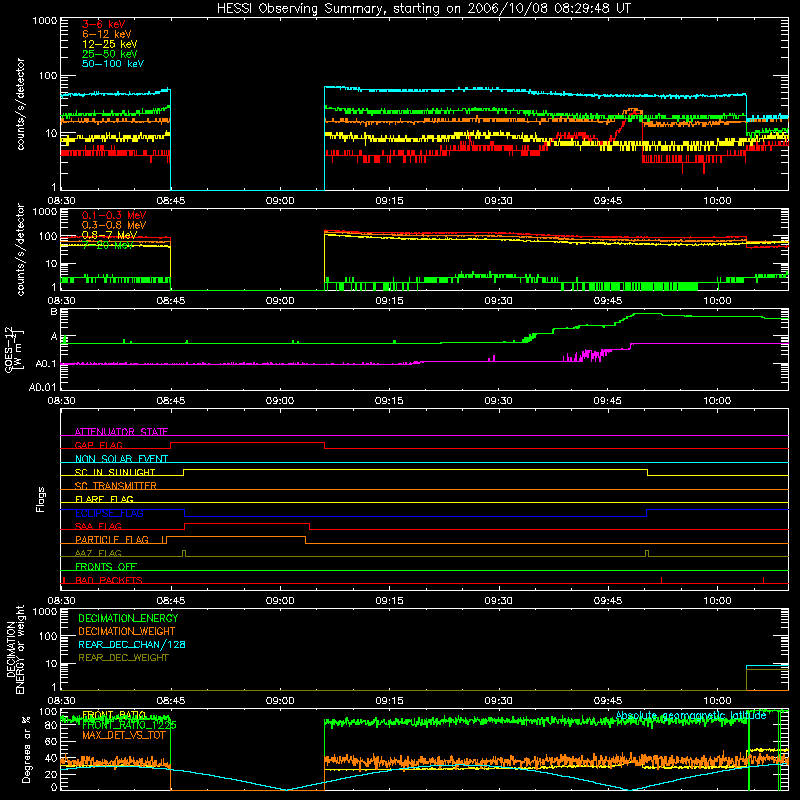
Task: Click the Flags panel axis label
Action: pos(40,499)
